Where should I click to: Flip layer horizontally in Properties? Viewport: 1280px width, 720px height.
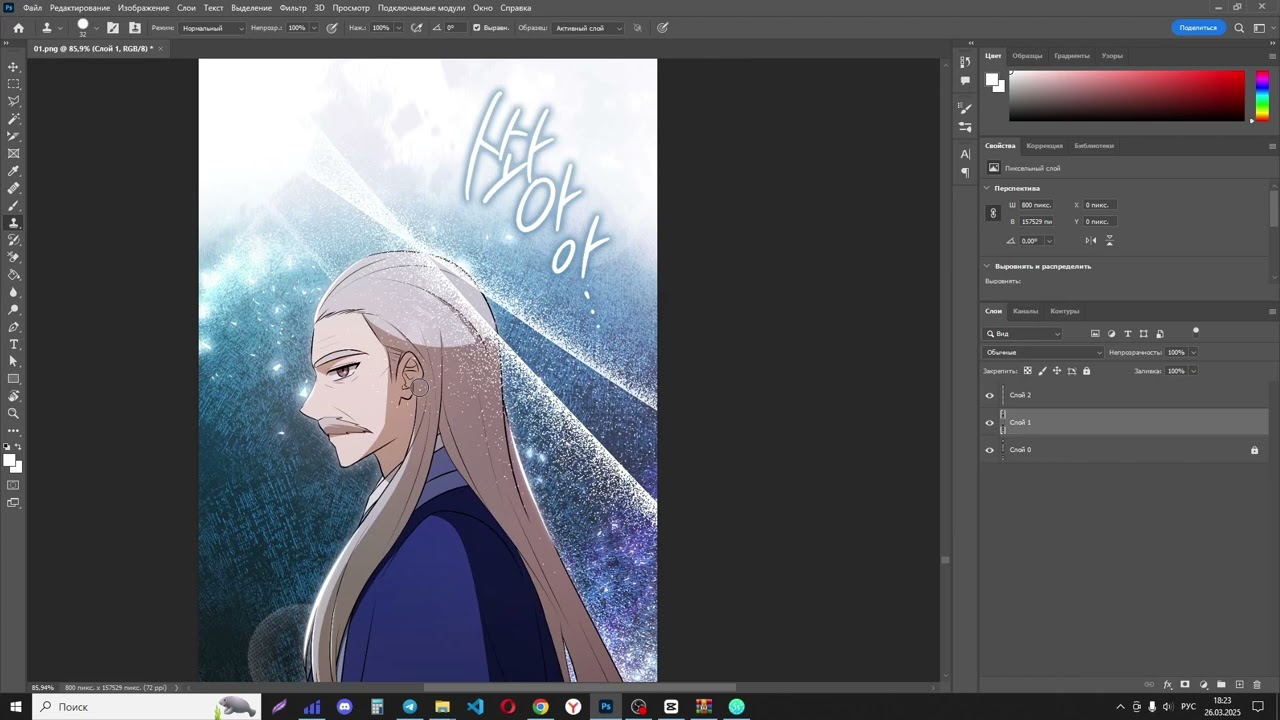[1091, 240]
